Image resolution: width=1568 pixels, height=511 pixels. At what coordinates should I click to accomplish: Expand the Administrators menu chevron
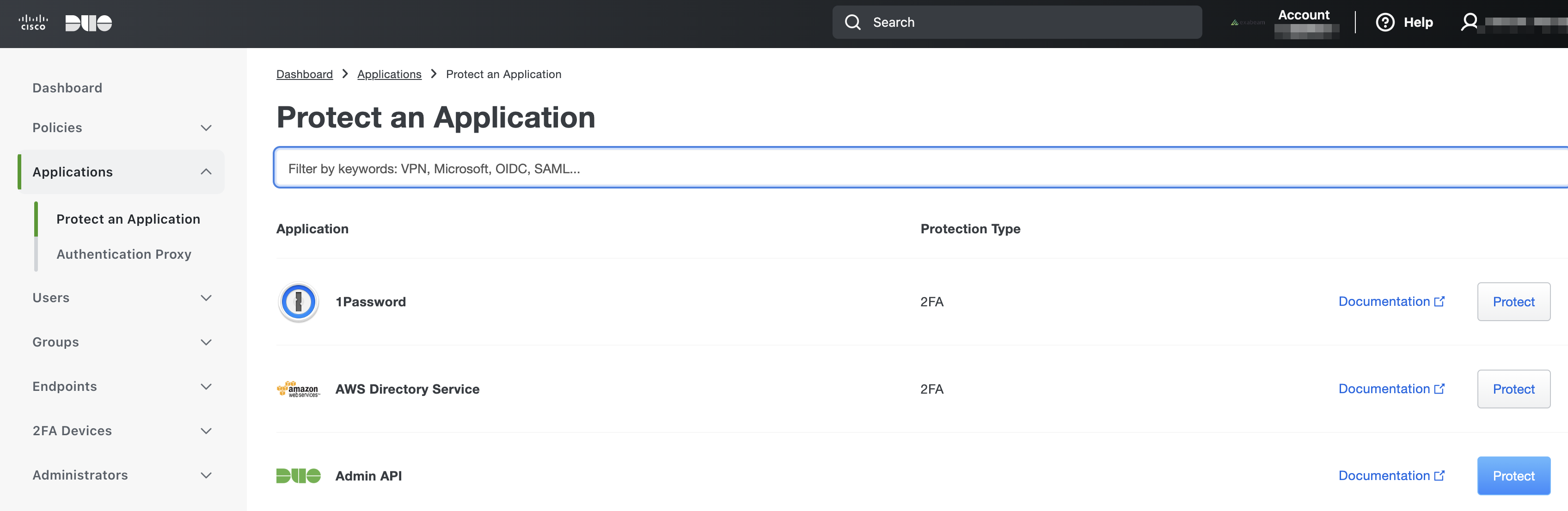pos(206,476)
